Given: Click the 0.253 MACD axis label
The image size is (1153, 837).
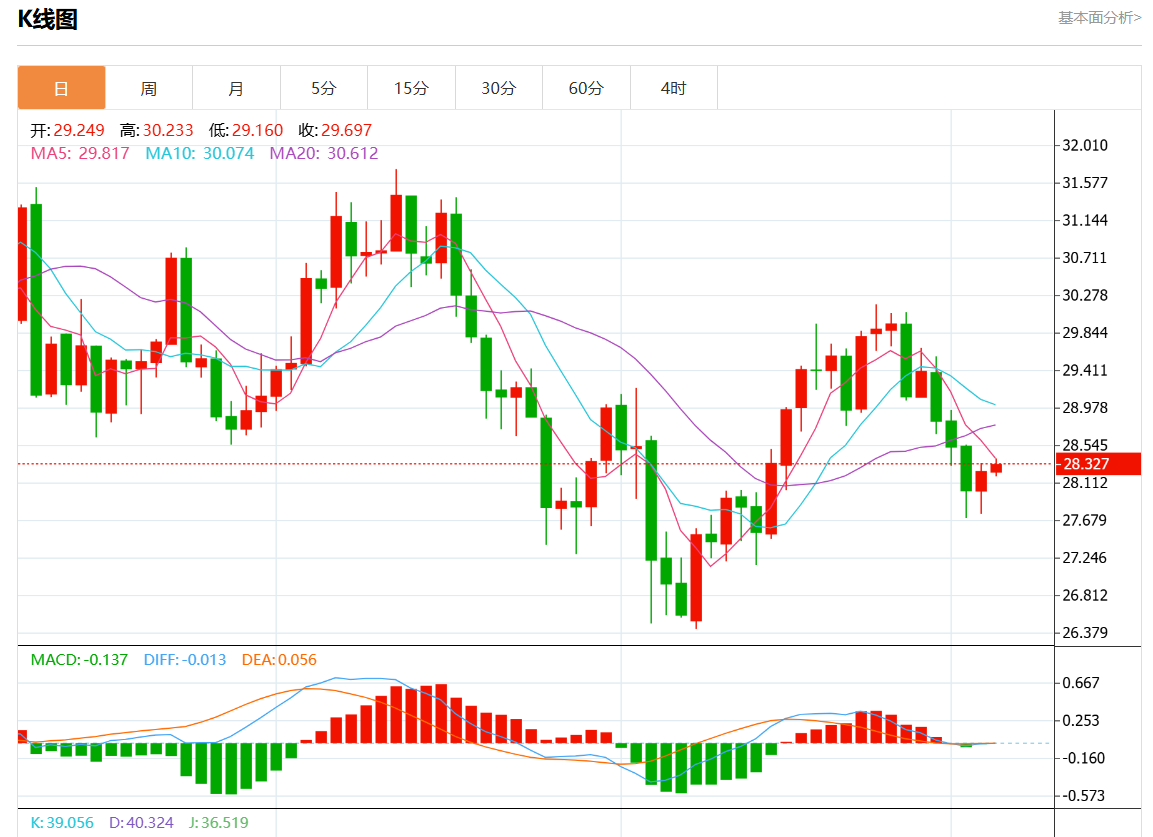Looking at the screenshot, I should (1081, 720).
